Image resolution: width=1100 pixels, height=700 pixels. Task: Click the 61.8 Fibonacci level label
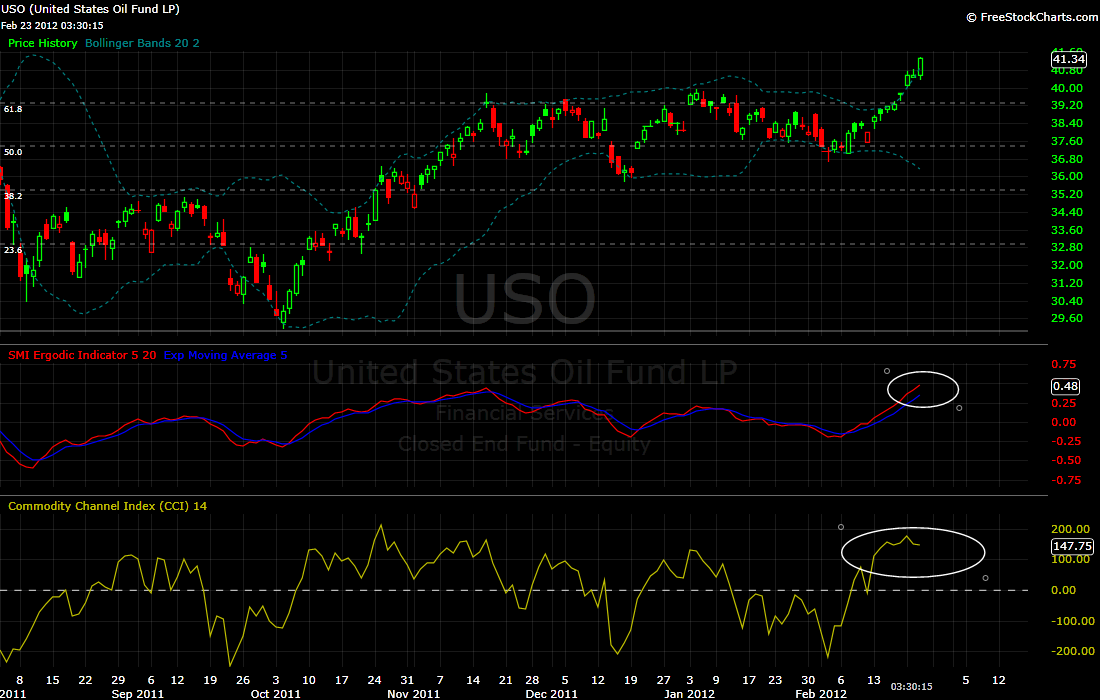[x=13, y=109]
